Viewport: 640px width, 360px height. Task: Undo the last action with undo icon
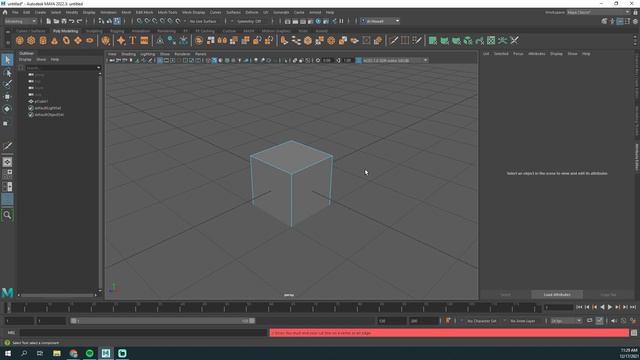(x=71, y=21)
